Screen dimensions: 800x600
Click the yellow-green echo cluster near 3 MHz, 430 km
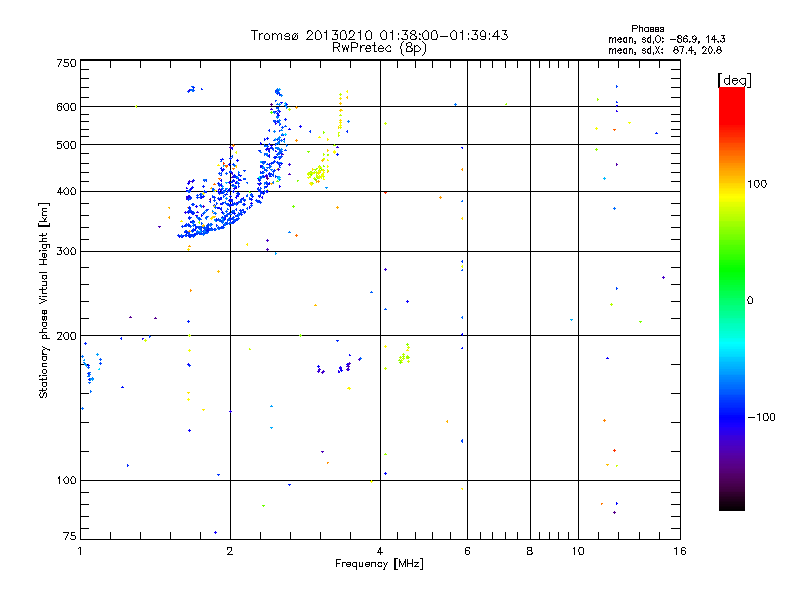(318, 174)
